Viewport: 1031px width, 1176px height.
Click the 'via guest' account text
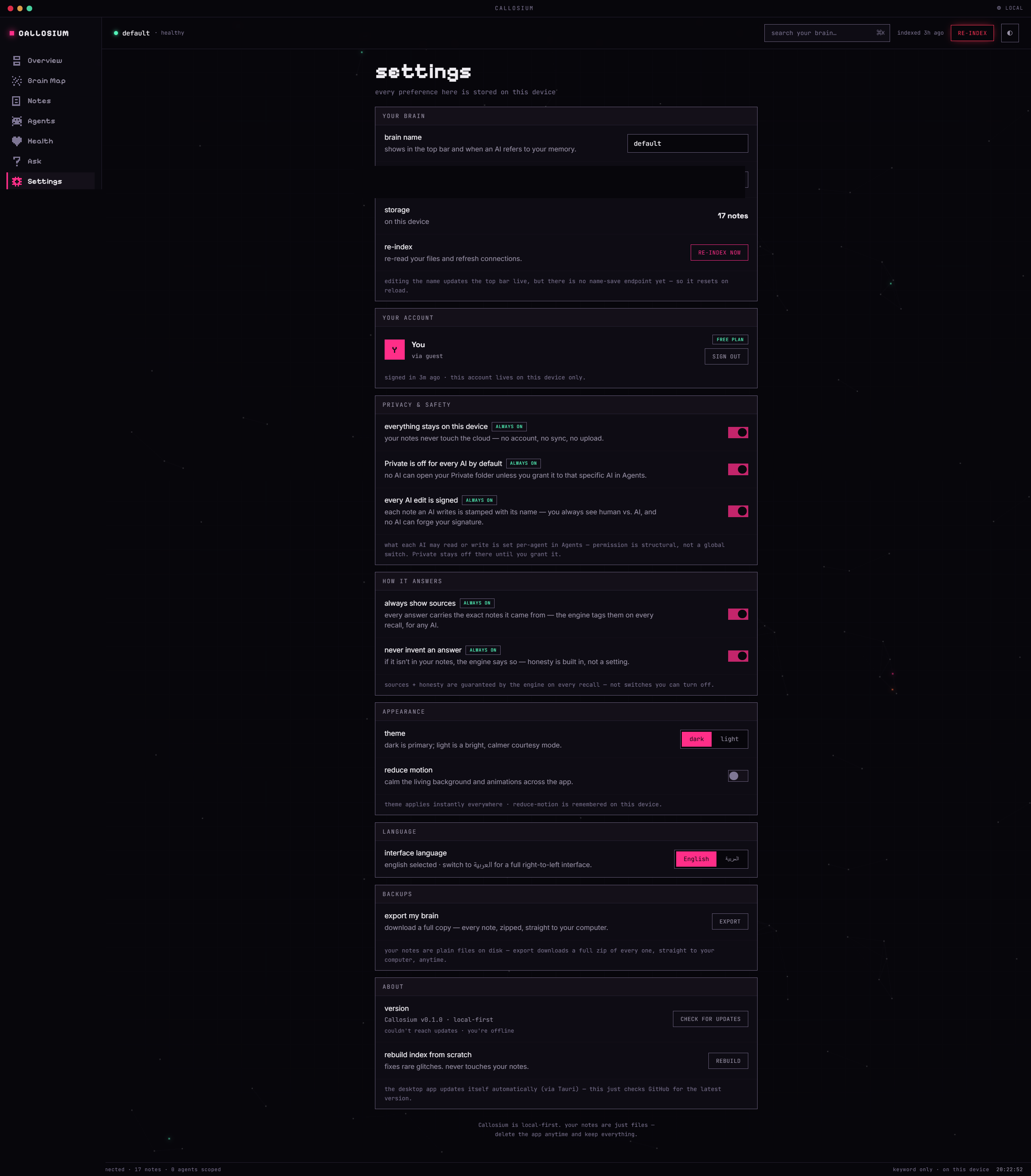pyautogui.click(x=427, y=356)
